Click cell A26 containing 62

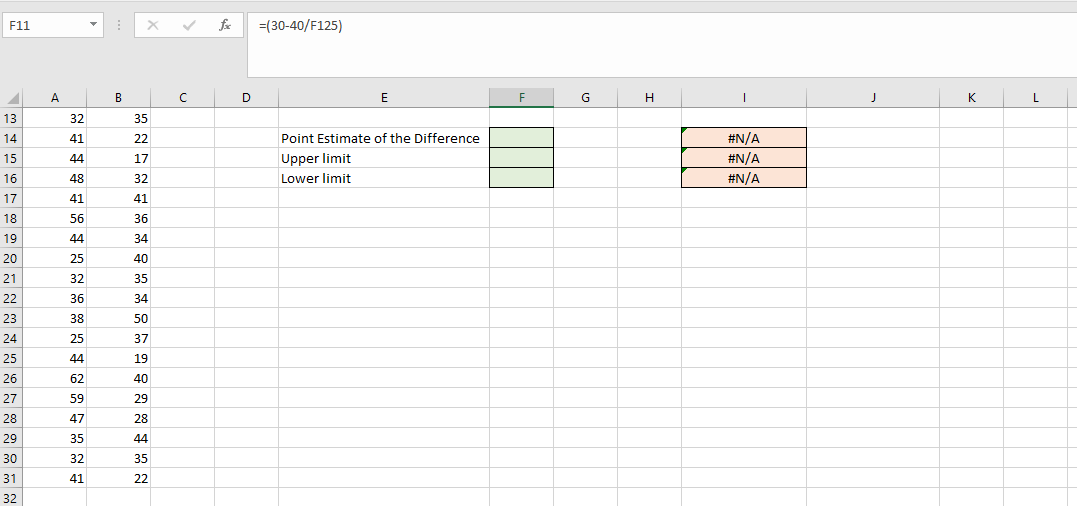[x=54, y=378]
